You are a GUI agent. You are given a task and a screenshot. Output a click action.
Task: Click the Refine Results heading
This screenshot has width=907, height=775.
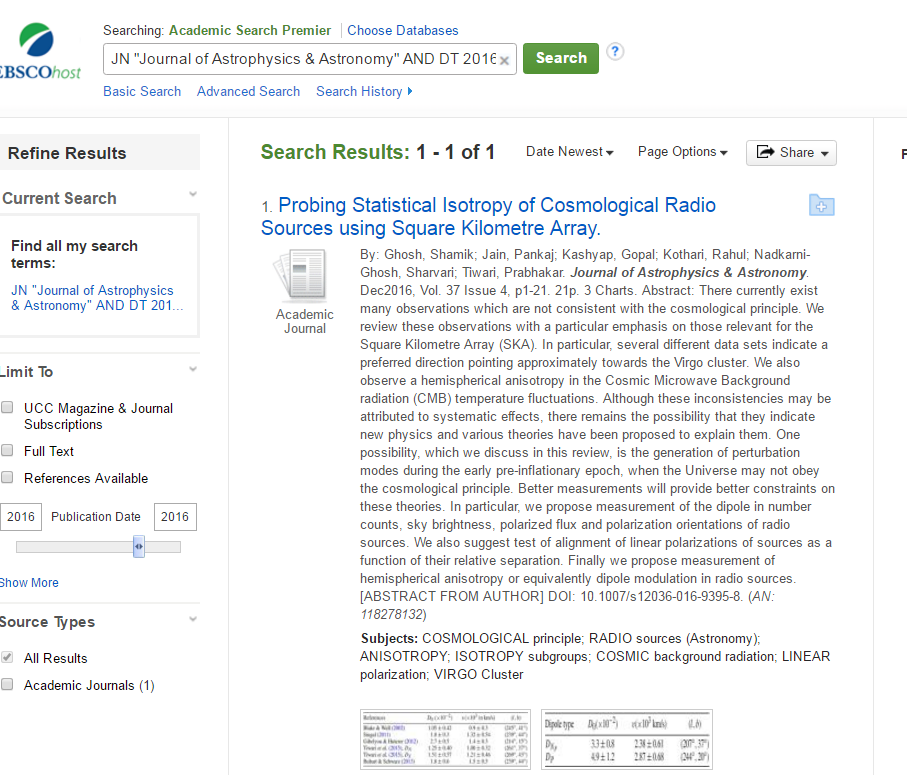click(x=67, y=153)
